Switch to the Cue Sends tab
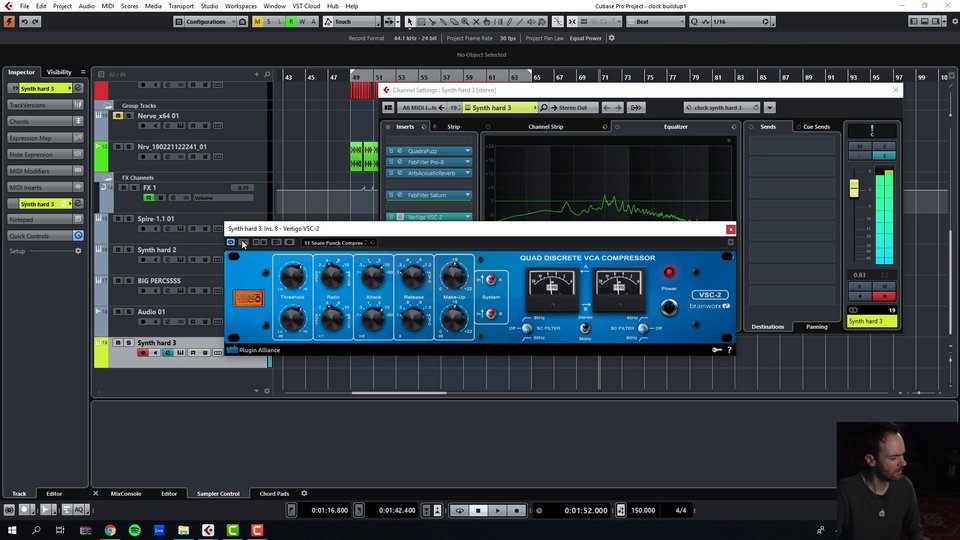Viewport: 960px width, 540px height. tap(816, 127)
